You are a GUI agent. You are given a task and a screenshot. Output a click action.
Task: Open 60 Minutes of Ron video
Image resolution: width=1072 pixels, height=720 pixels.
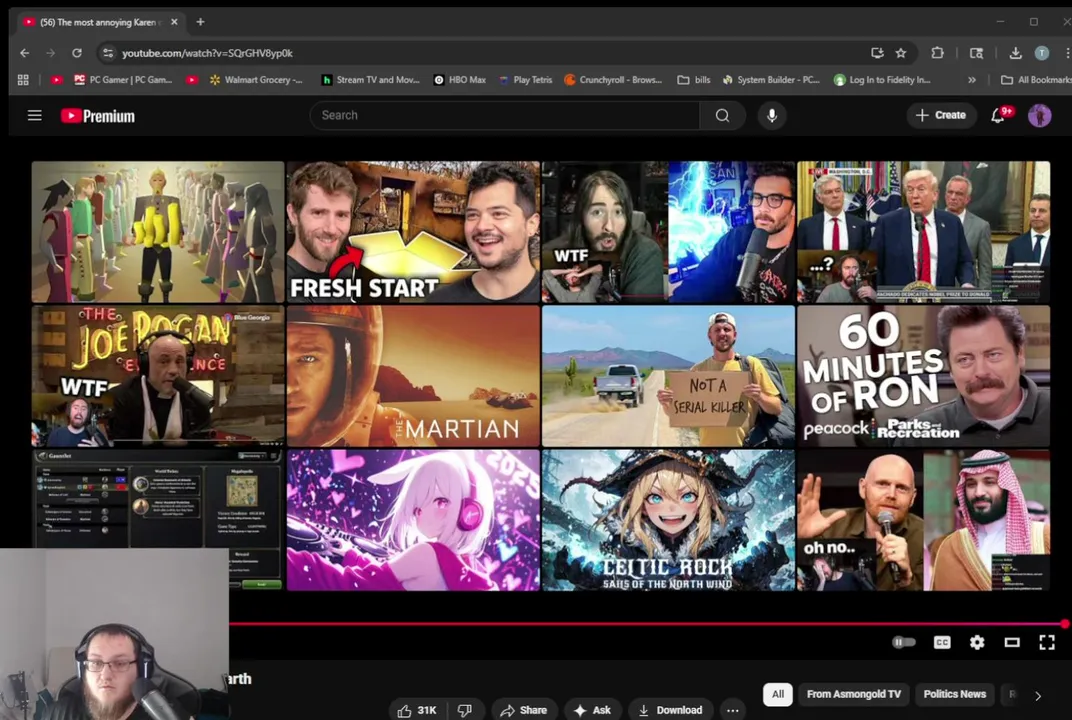[x=924, y=376]
